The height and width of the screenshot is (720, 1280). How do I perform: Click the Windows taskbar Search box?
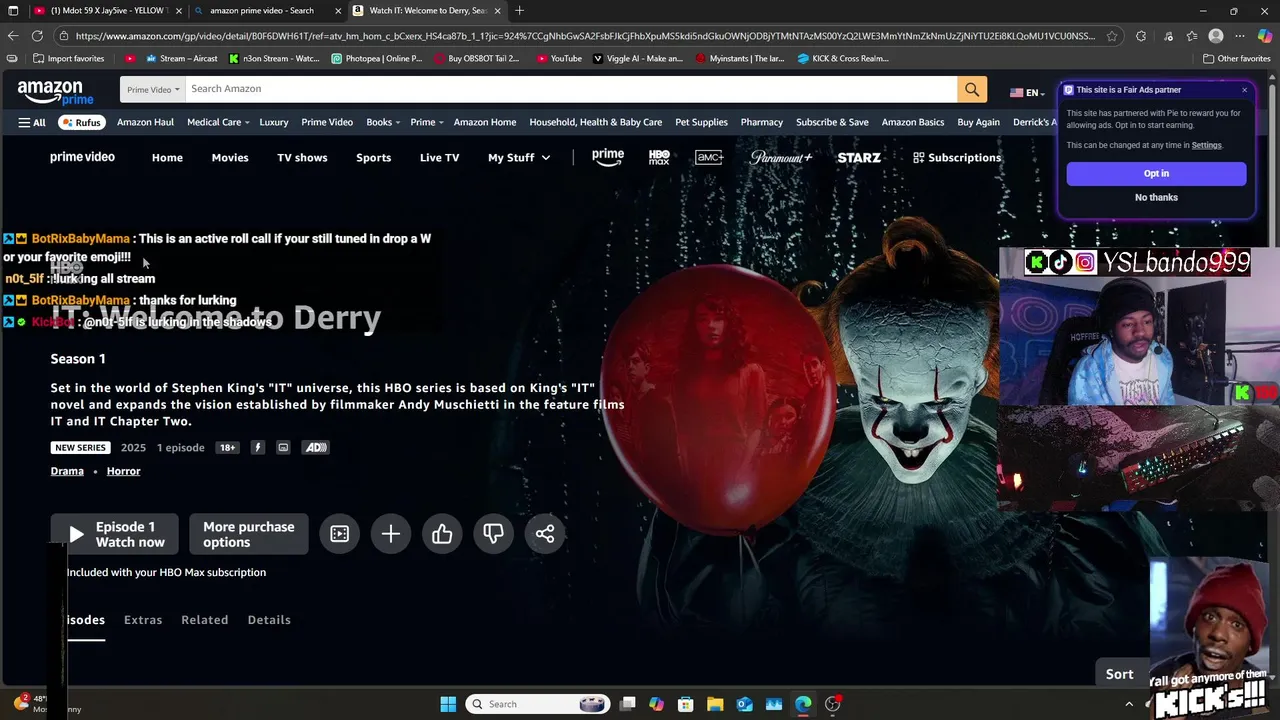pyautogui.click(x=538, y=704)
